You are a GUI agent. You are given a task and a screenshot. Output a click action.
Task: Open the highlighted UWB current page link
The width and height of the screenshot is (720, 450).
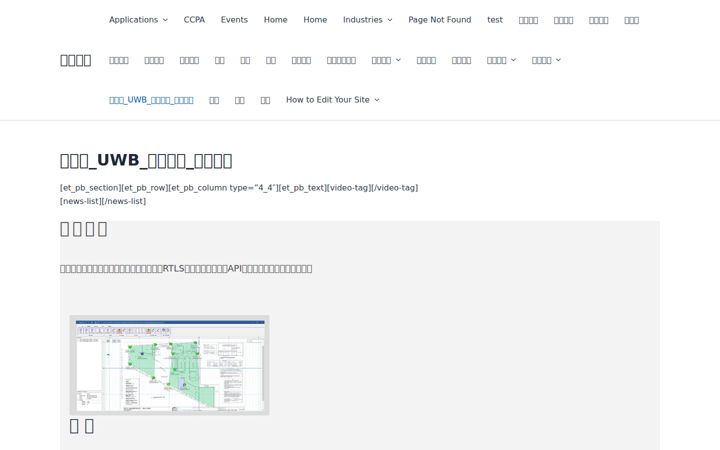[151, 100]
